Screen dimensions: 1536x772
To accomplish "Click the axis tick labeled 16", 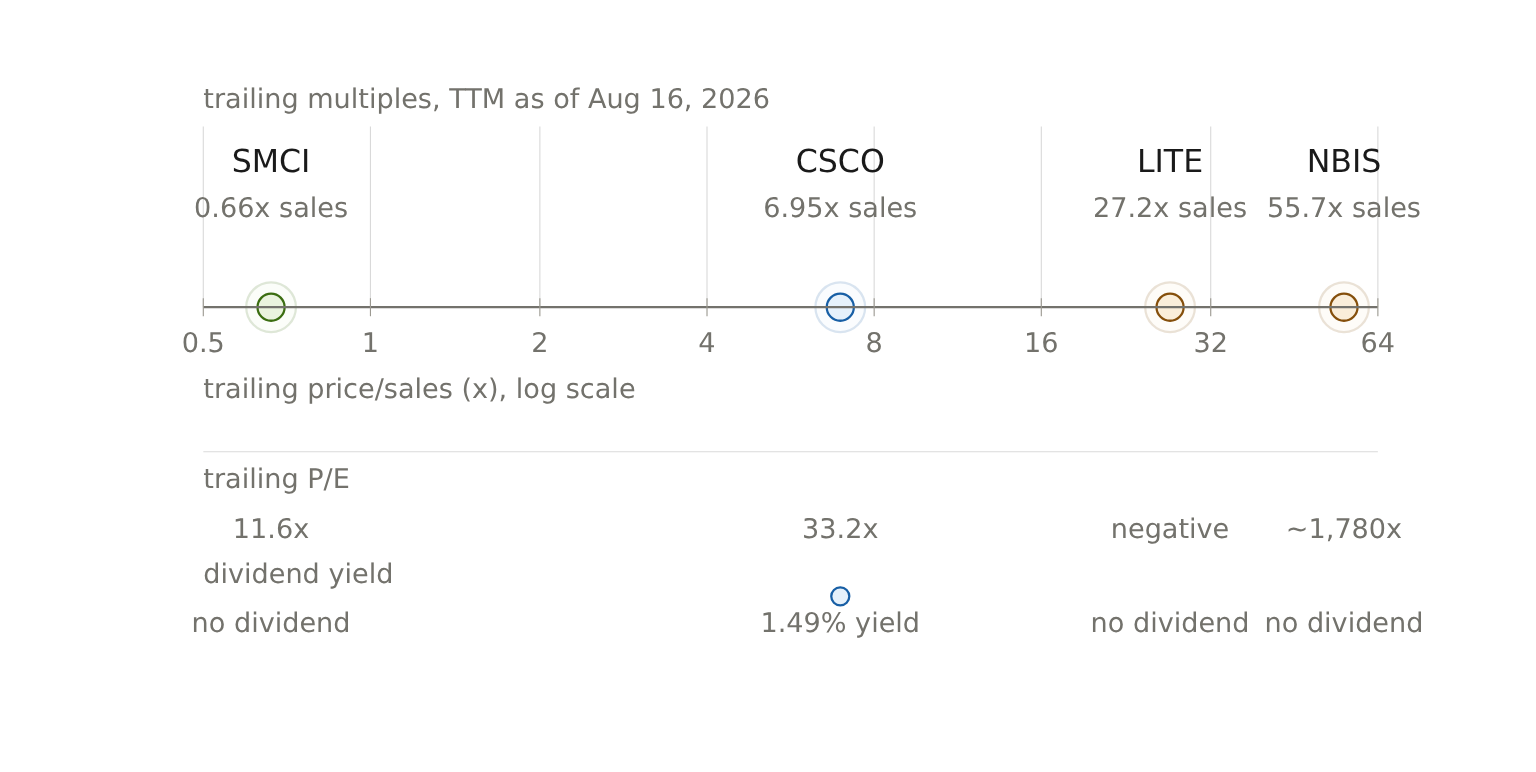I will click(x=1041, y=344).
